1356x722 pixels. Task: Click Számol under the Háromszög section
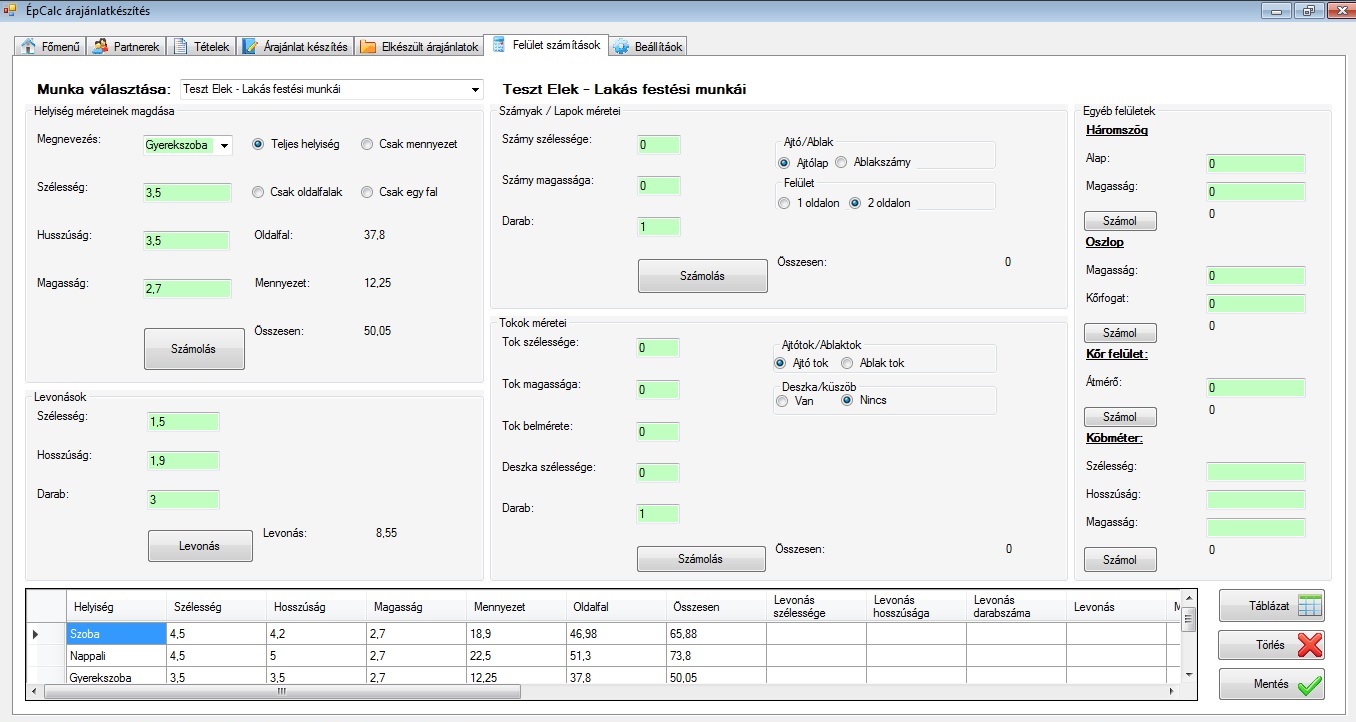pyautogui.click(x=1120, y=221)
